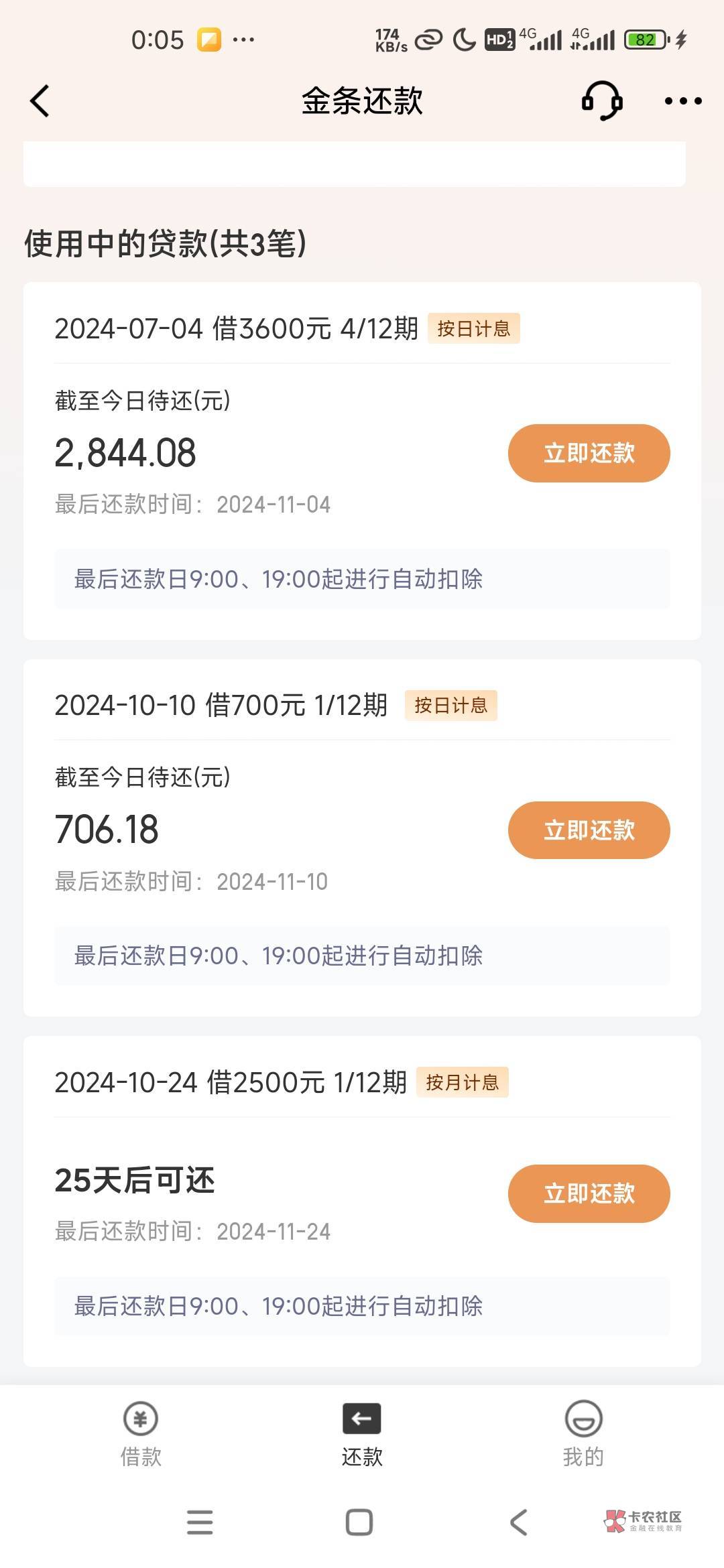
Task: Open the 2024-07-04 借3600元 loan details
Action: coord(236,329)
